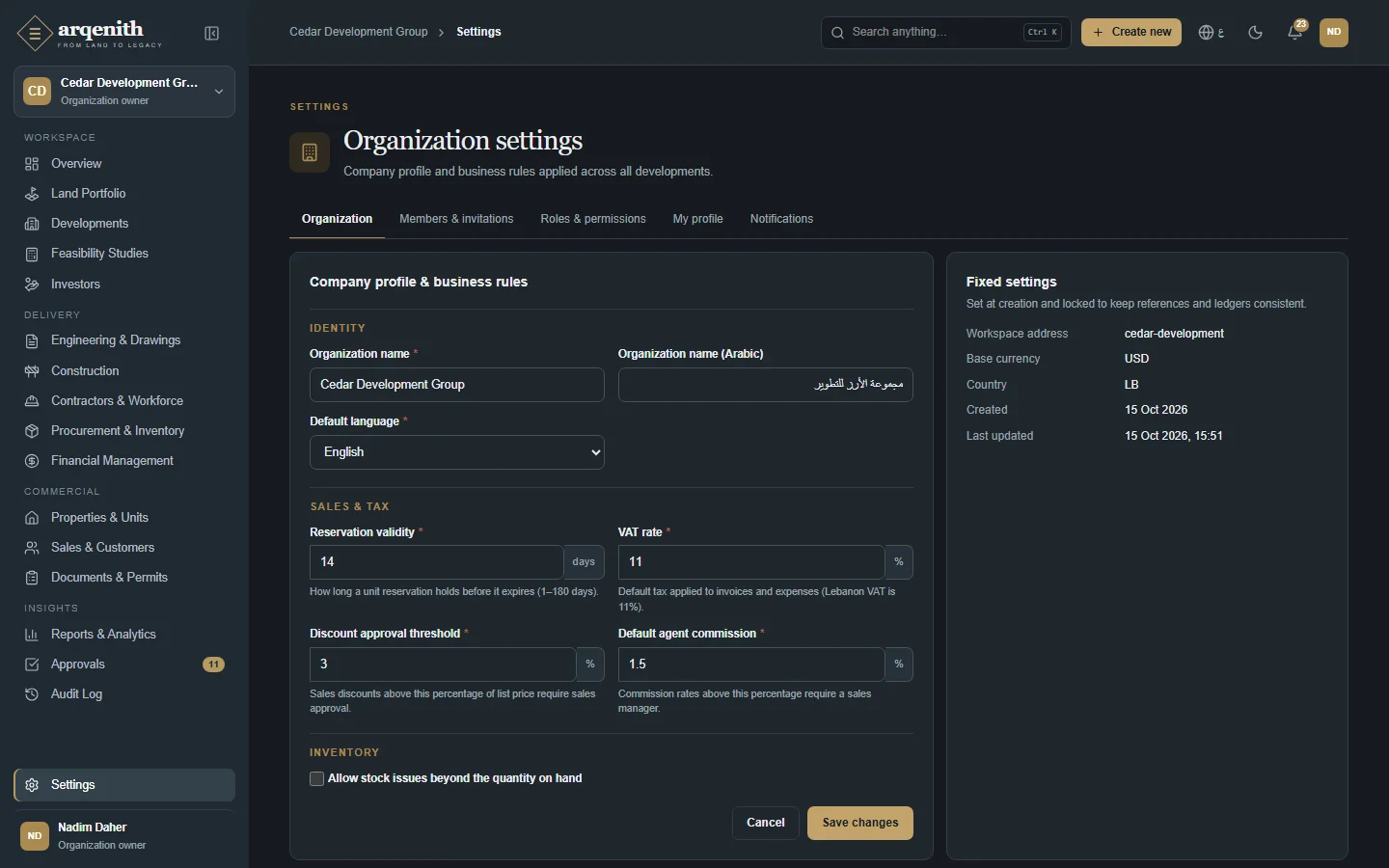Open the Default language dropdown
The width and height of the screenshot is (1389, 868).
pos(457,452)
